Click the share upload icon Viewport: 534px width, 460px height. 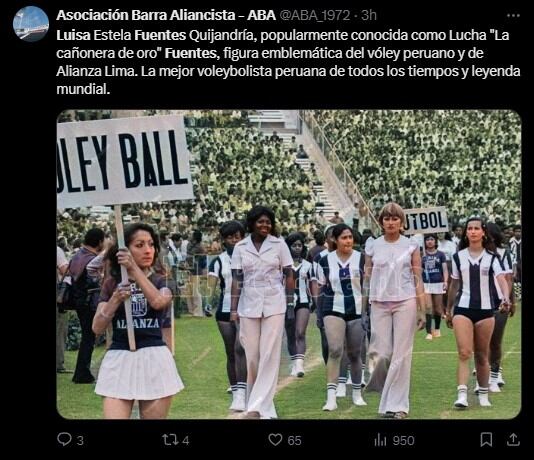pyautogui.click(x=513, y=439)
